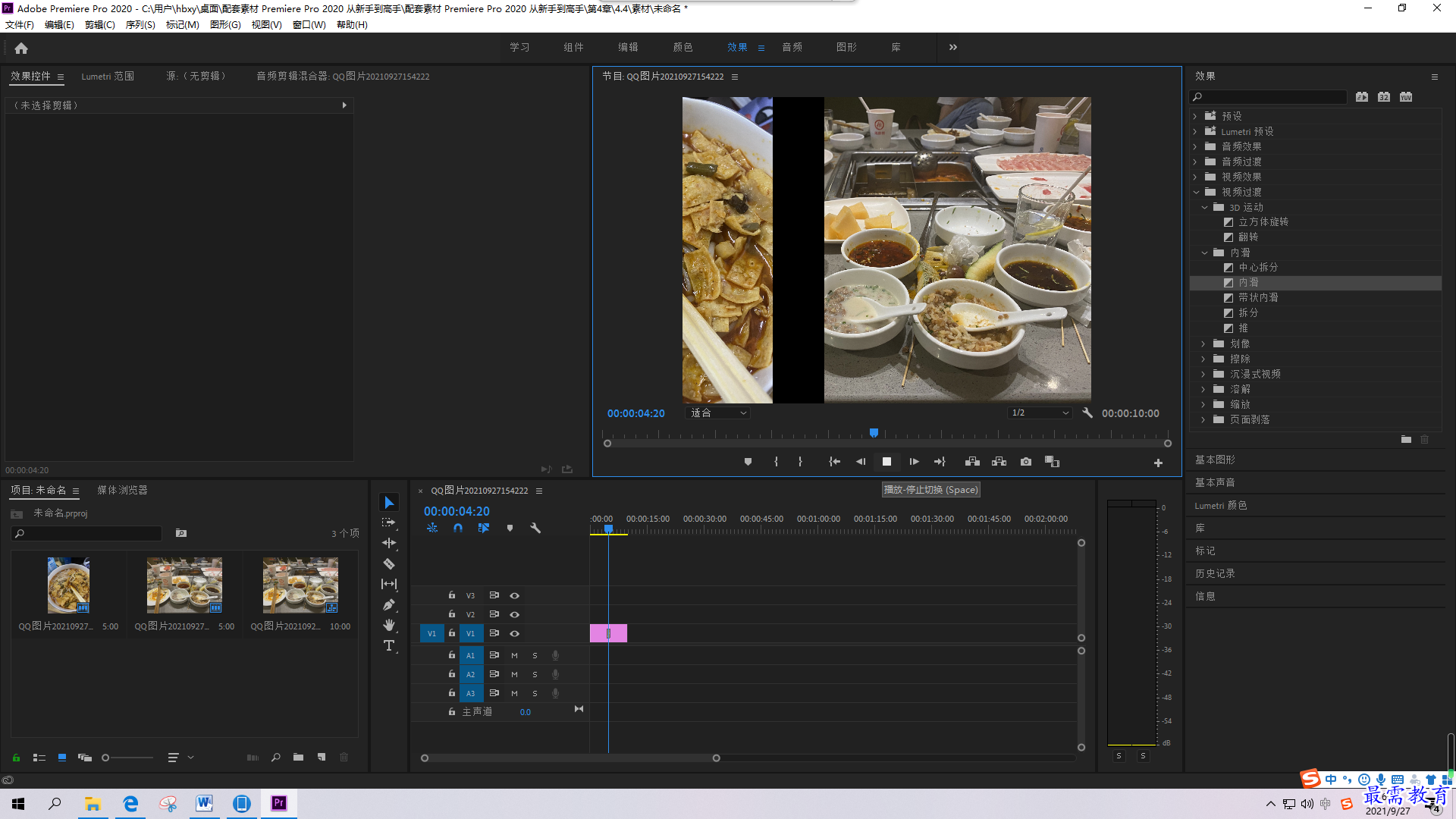The width and height of the screenshot is (1456, 819).
Task: Open timeline display settings wrench
Action: [x=535, y=528]
